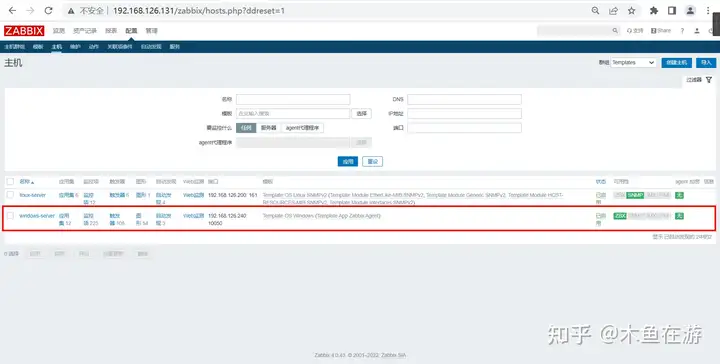
Task: Reload the page with the refresh icon
Action: tap(48, 11)
